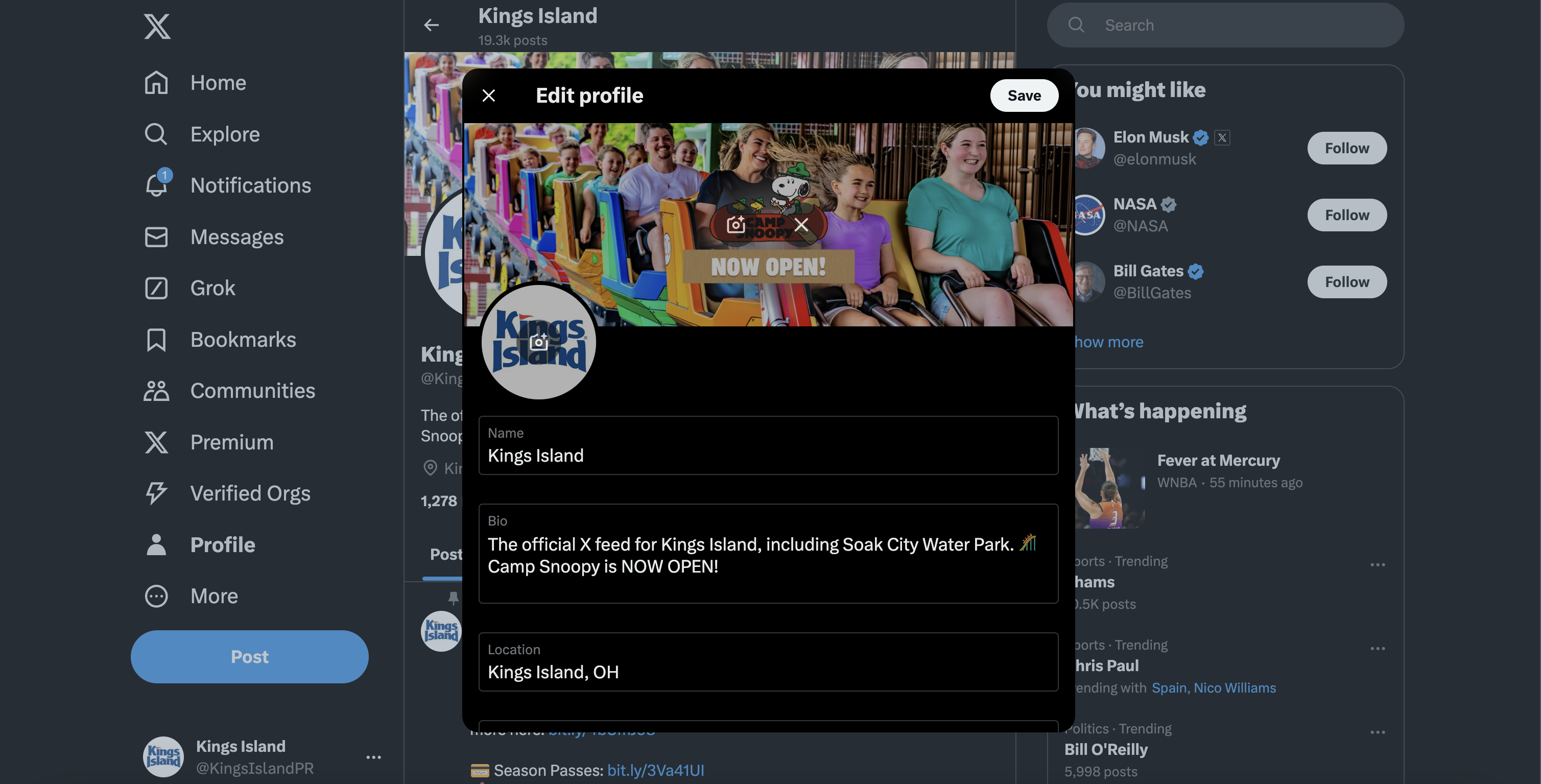Select the Home menu label
This screenshot has height=784, width=1541.
tap(218, 83)
